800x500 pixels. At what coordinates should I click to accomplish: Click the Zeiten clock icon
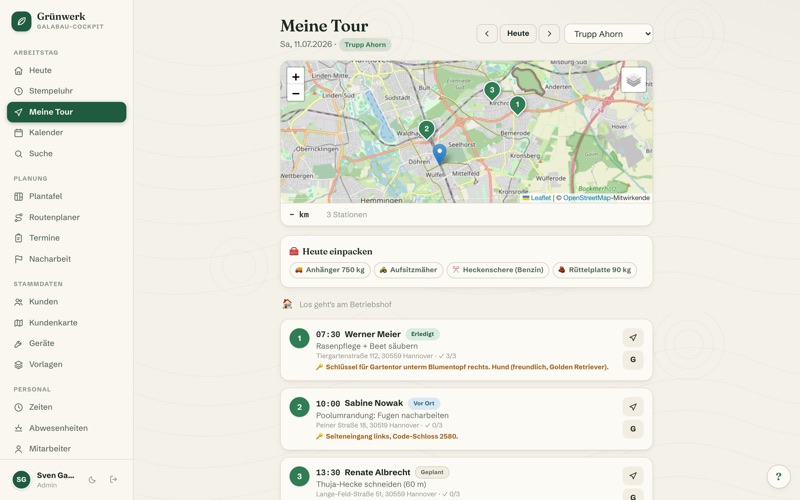(x=18, y=407)
